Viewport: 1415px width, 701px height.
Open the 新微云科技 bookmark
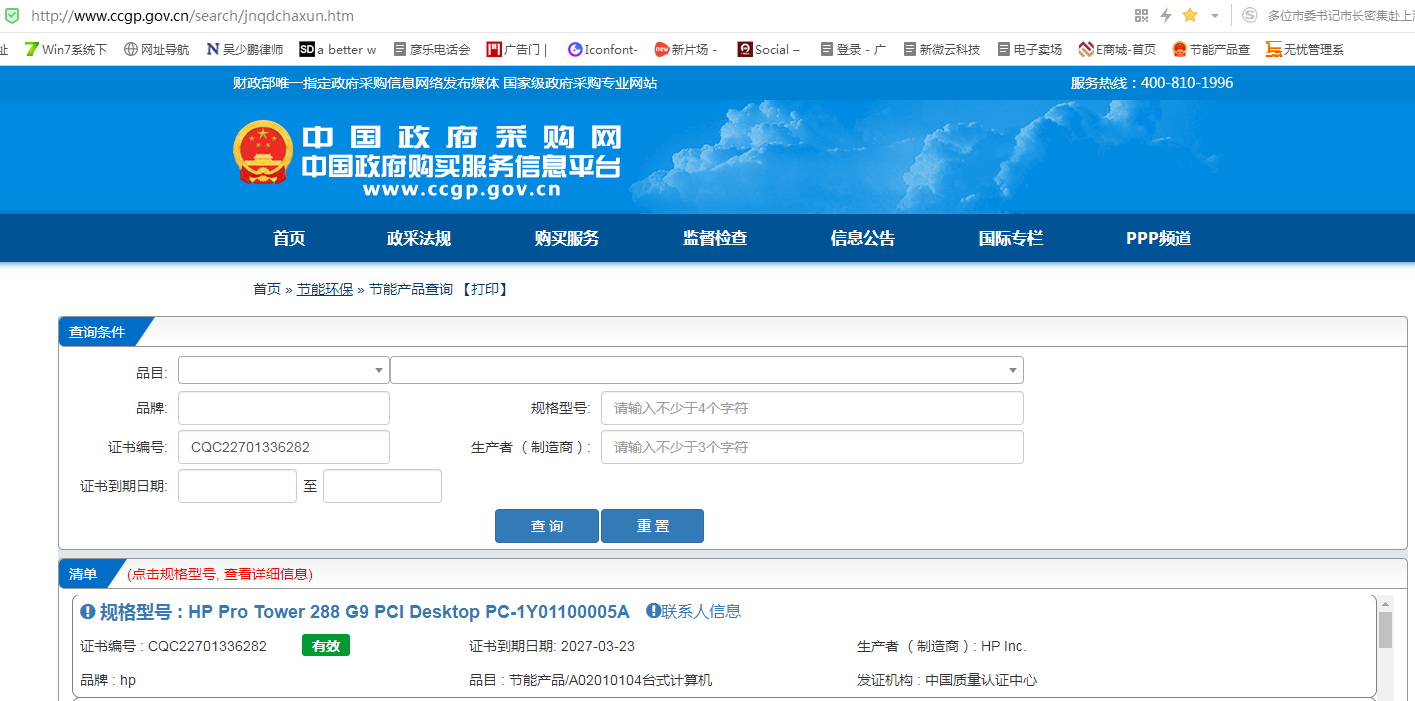(x=941, y=49)
